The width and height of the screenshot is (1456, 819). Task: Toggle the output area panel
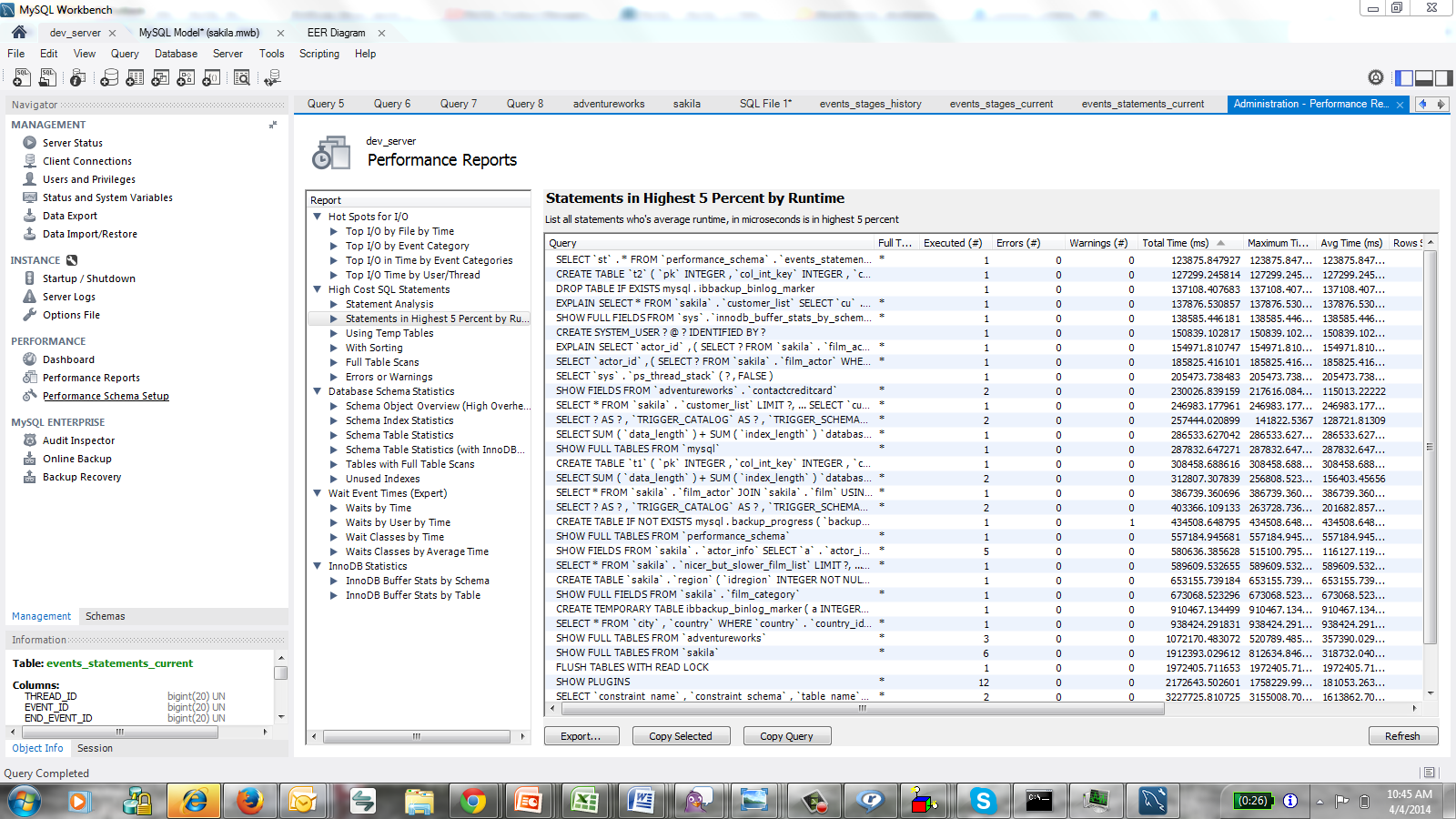click(1423, 78)
